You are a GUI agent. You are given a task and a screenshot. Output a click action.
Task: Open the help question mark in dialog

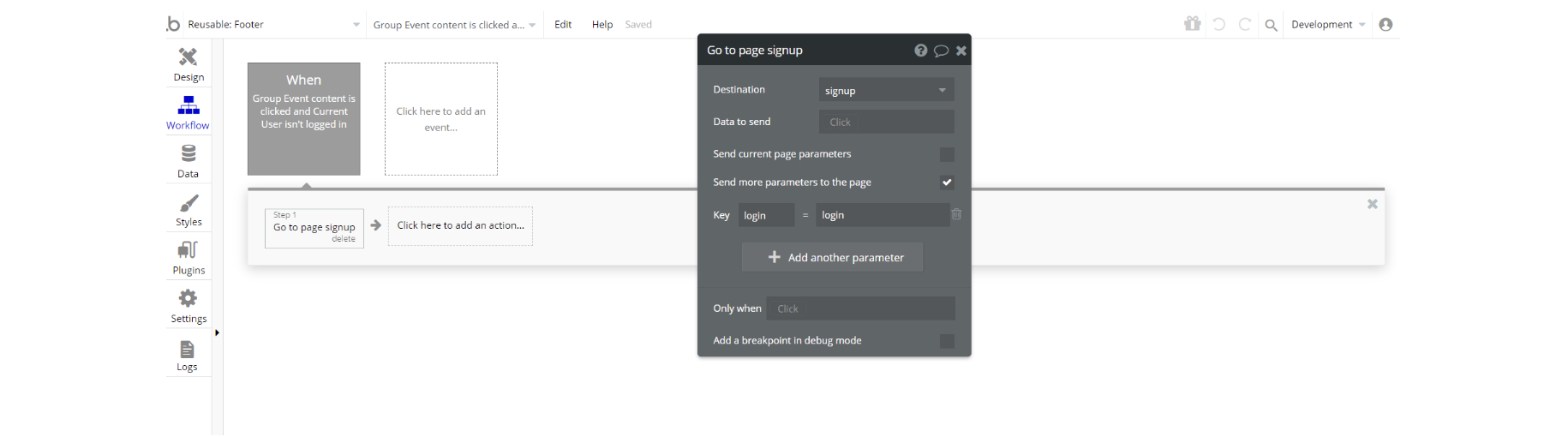920,51
